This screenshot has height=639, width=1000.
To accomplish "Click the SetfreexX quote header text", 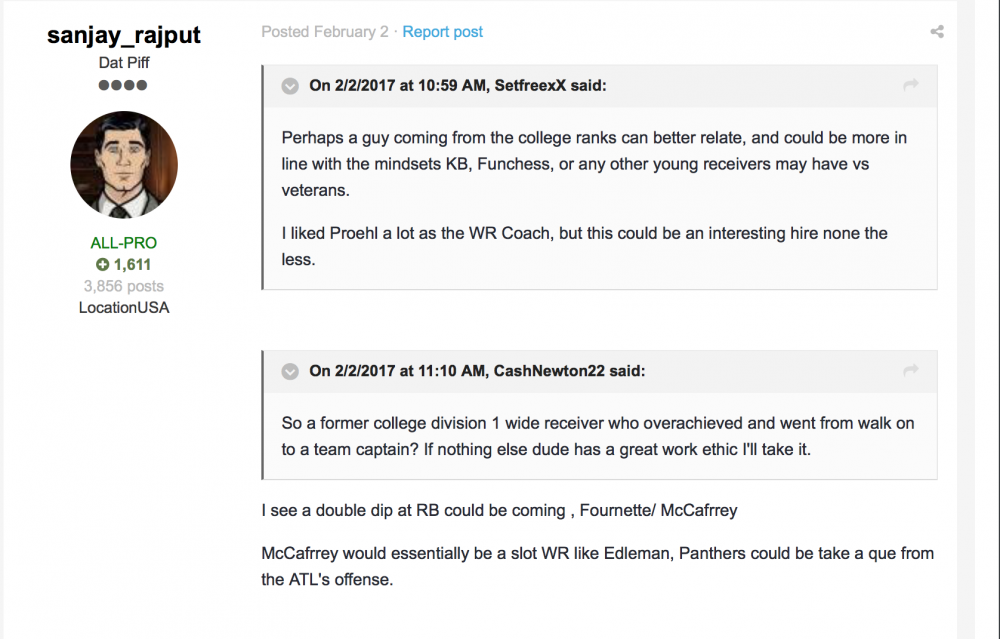I will 457,86.
